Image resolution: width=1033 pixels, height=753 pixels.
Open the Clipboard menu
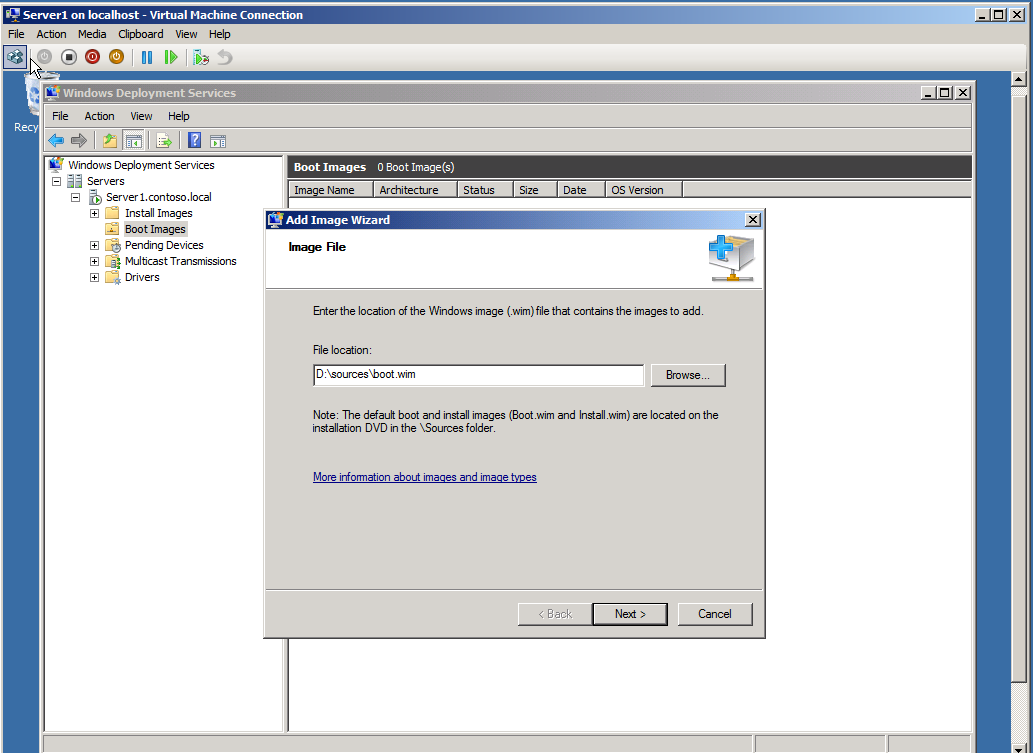tap(140, 34)
